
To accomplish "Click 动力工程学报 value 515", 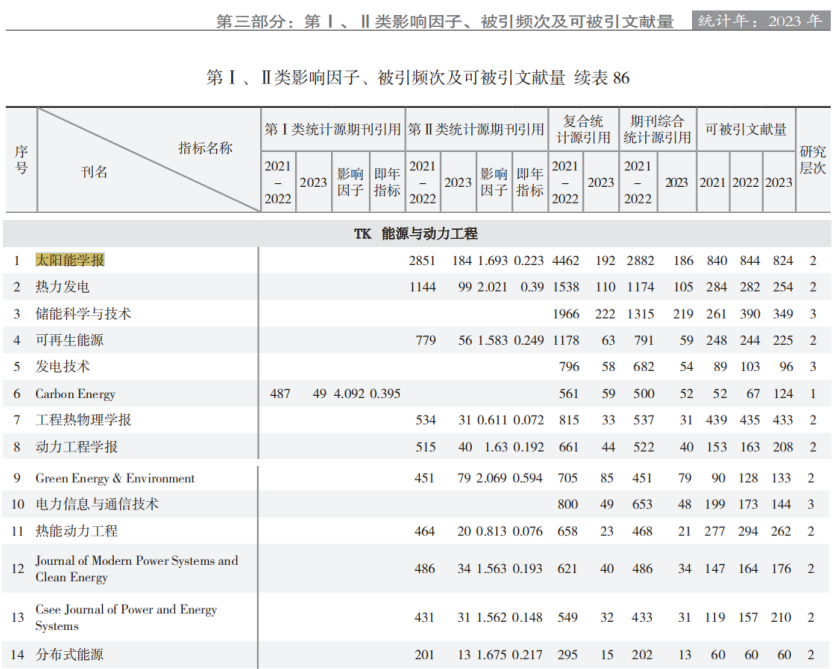I will 425,447.
